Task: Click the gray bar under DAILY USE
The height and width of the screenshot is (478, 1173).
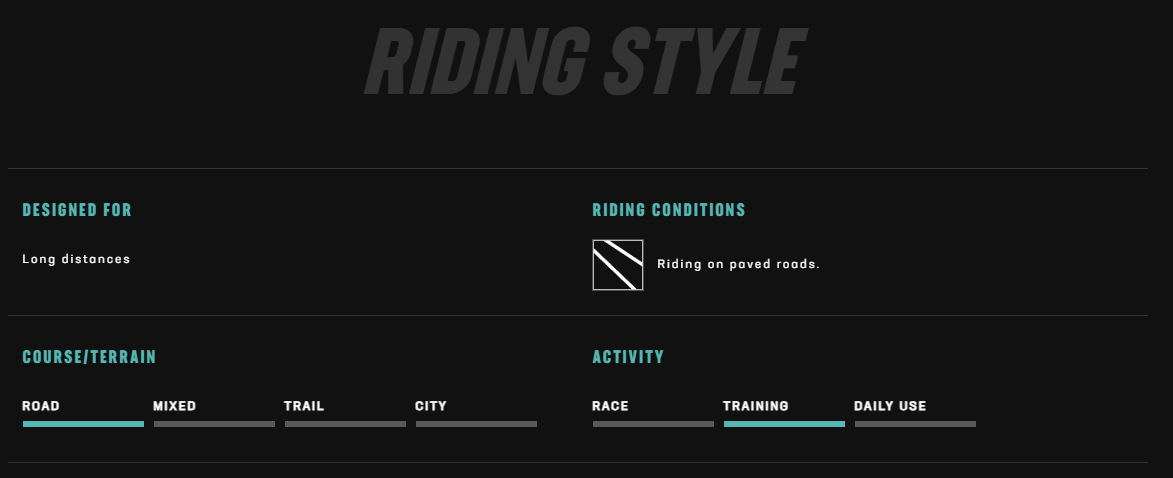Action: 915,424
